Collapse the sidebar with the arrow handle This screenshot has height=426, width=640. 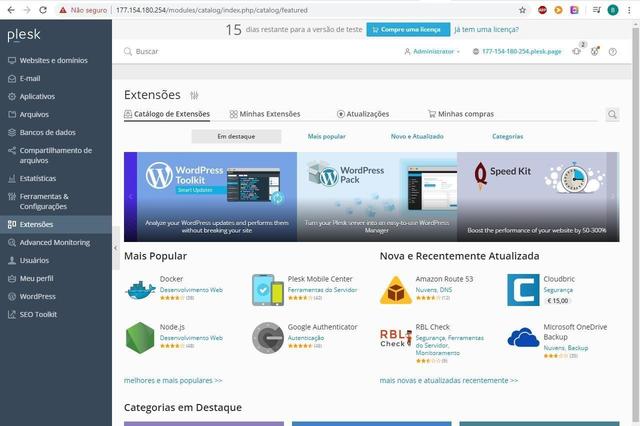116,248
